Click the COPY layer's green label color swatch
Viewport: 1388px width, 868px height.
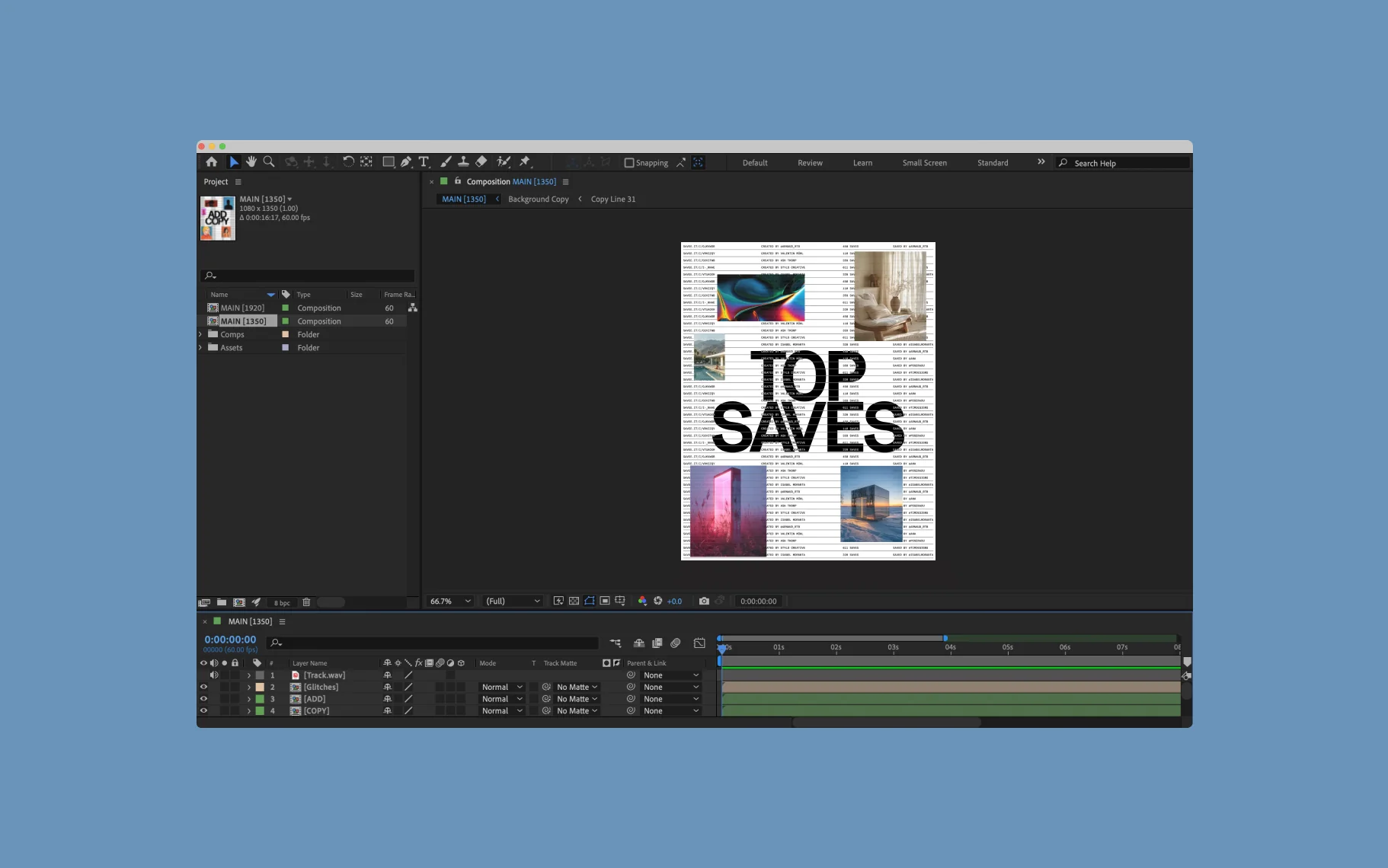pyautogui.click(x=260, y=711)
